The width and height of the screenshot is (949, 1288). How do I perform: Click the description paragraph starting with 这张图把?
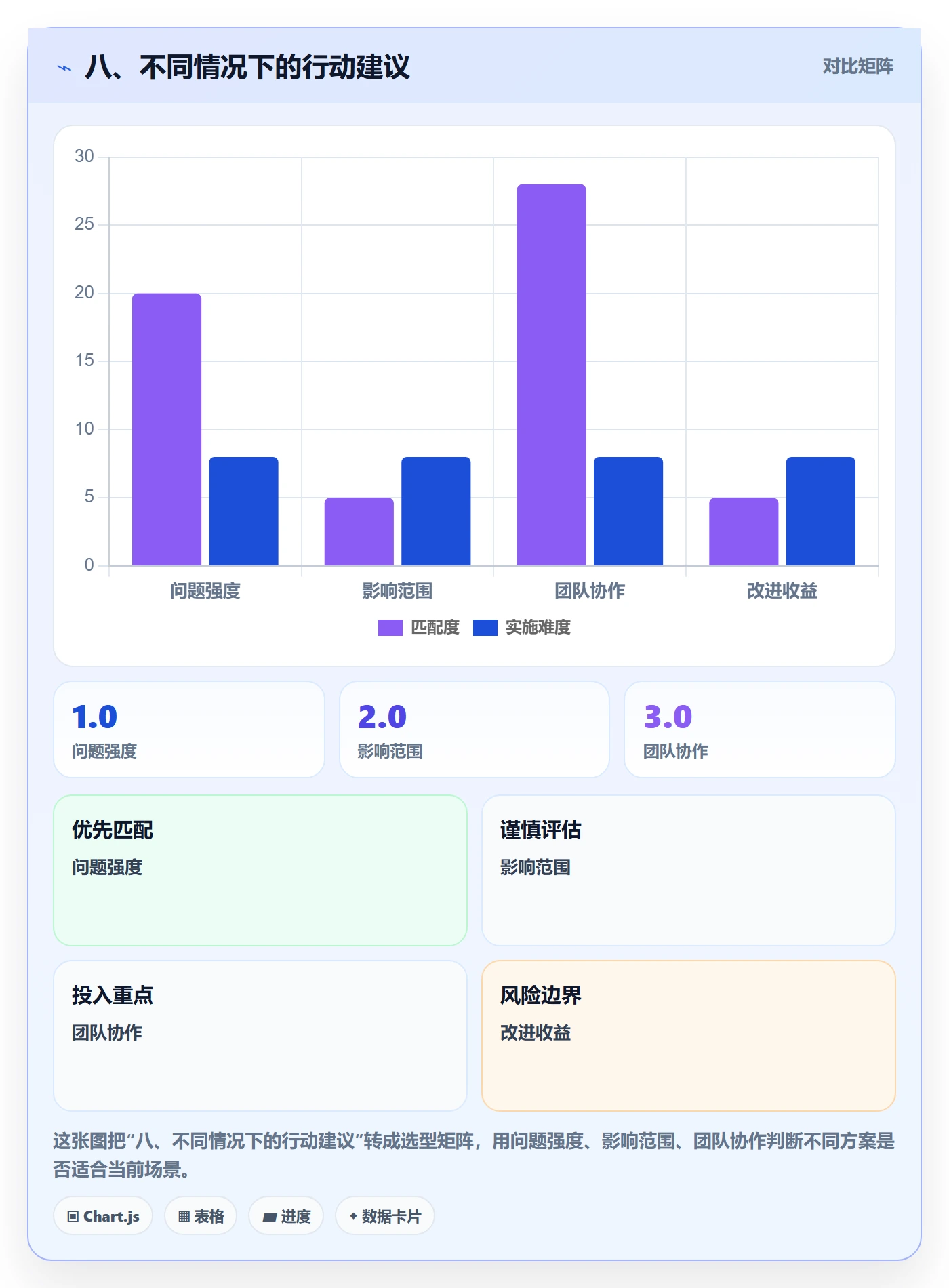474,1155
